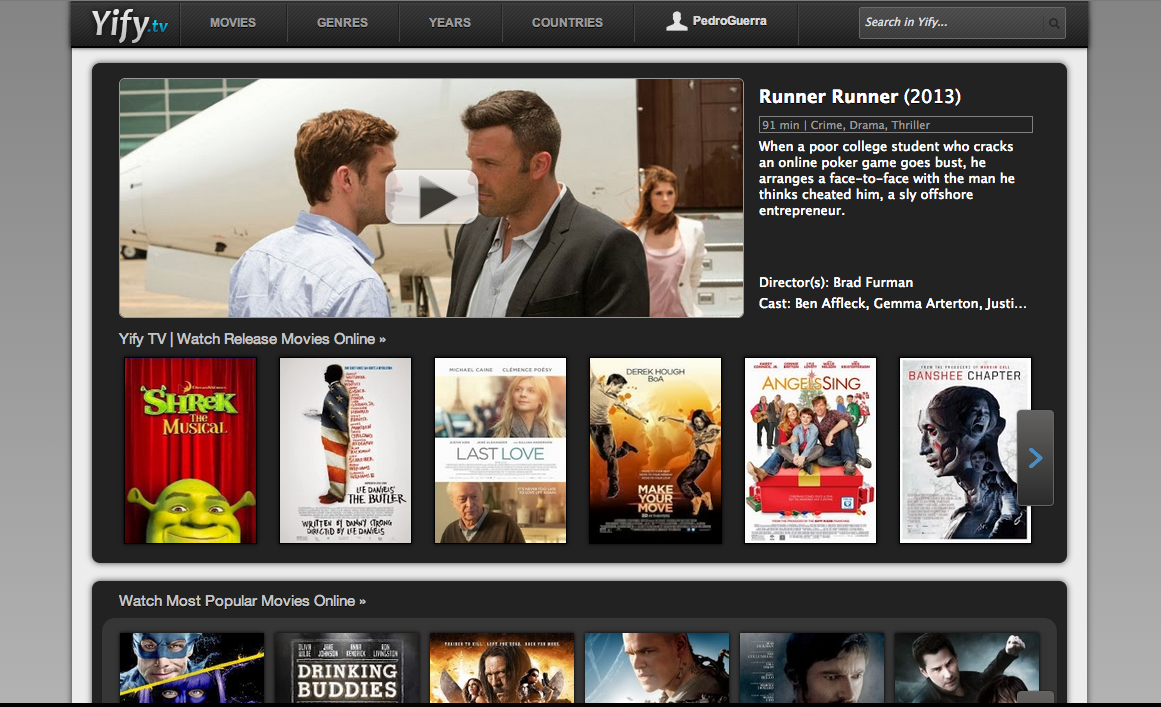Image resolution: width=1161 pixels, height=707 pixels.
Task: Open the blue masked hero popular poster
Action: (192, 668)
